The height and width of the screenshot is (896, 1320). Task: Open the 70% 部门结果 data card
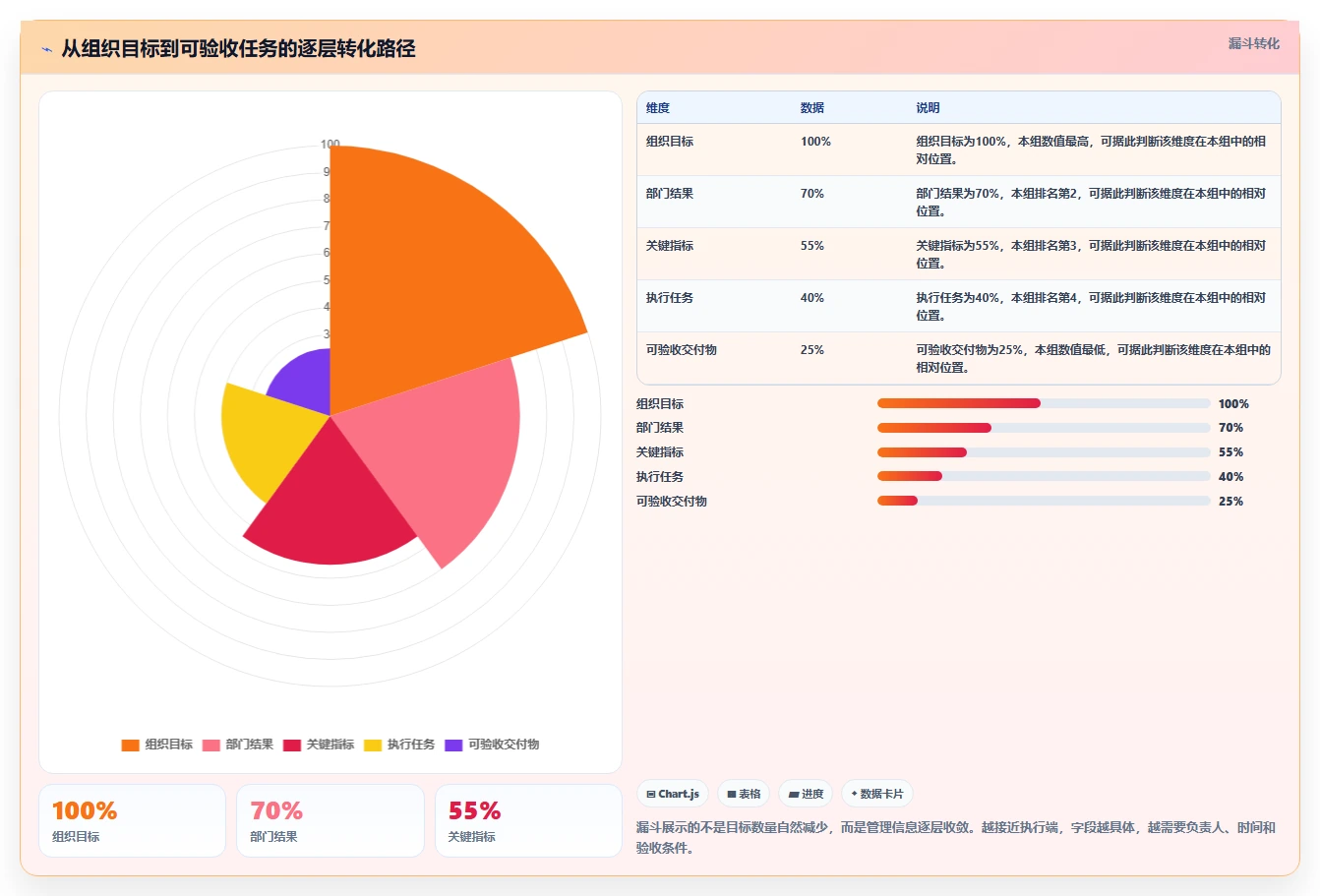point(330,820)
